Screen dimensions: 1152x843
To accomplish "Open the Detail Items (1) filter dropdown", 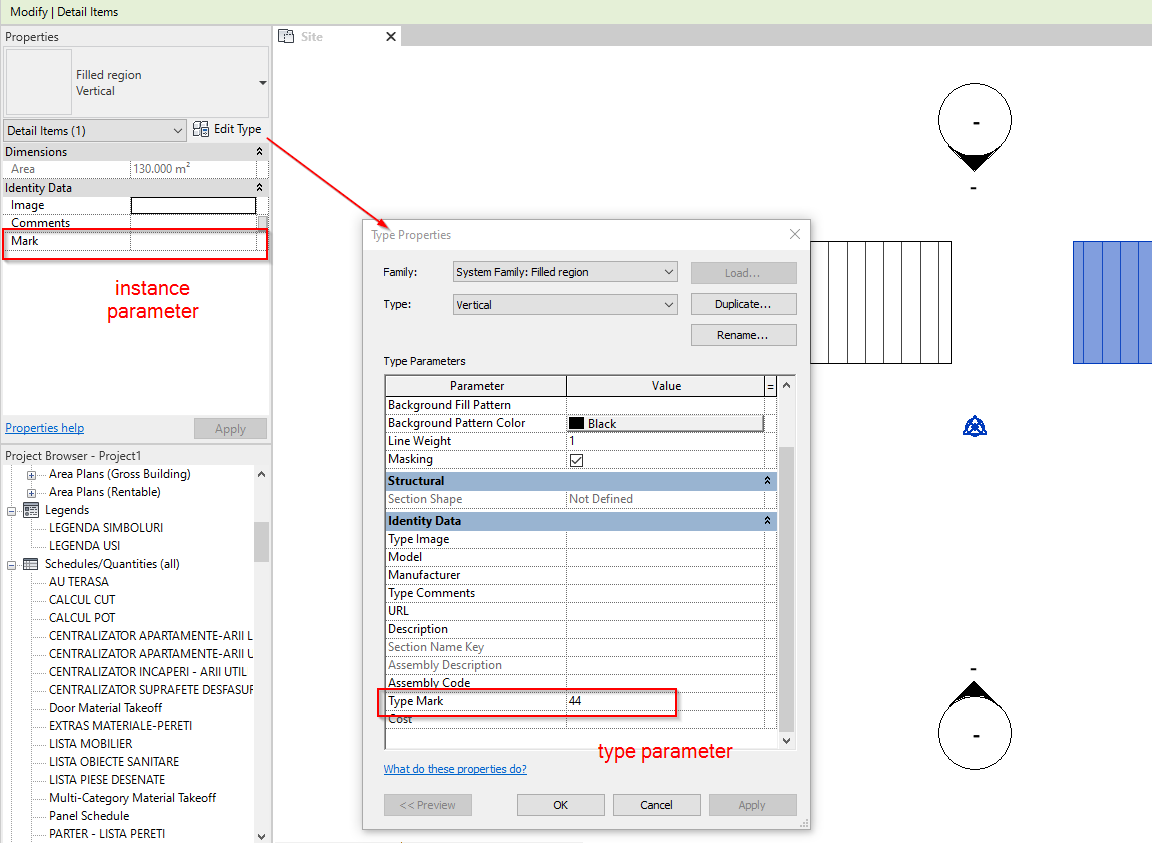I will pos(180,129).
